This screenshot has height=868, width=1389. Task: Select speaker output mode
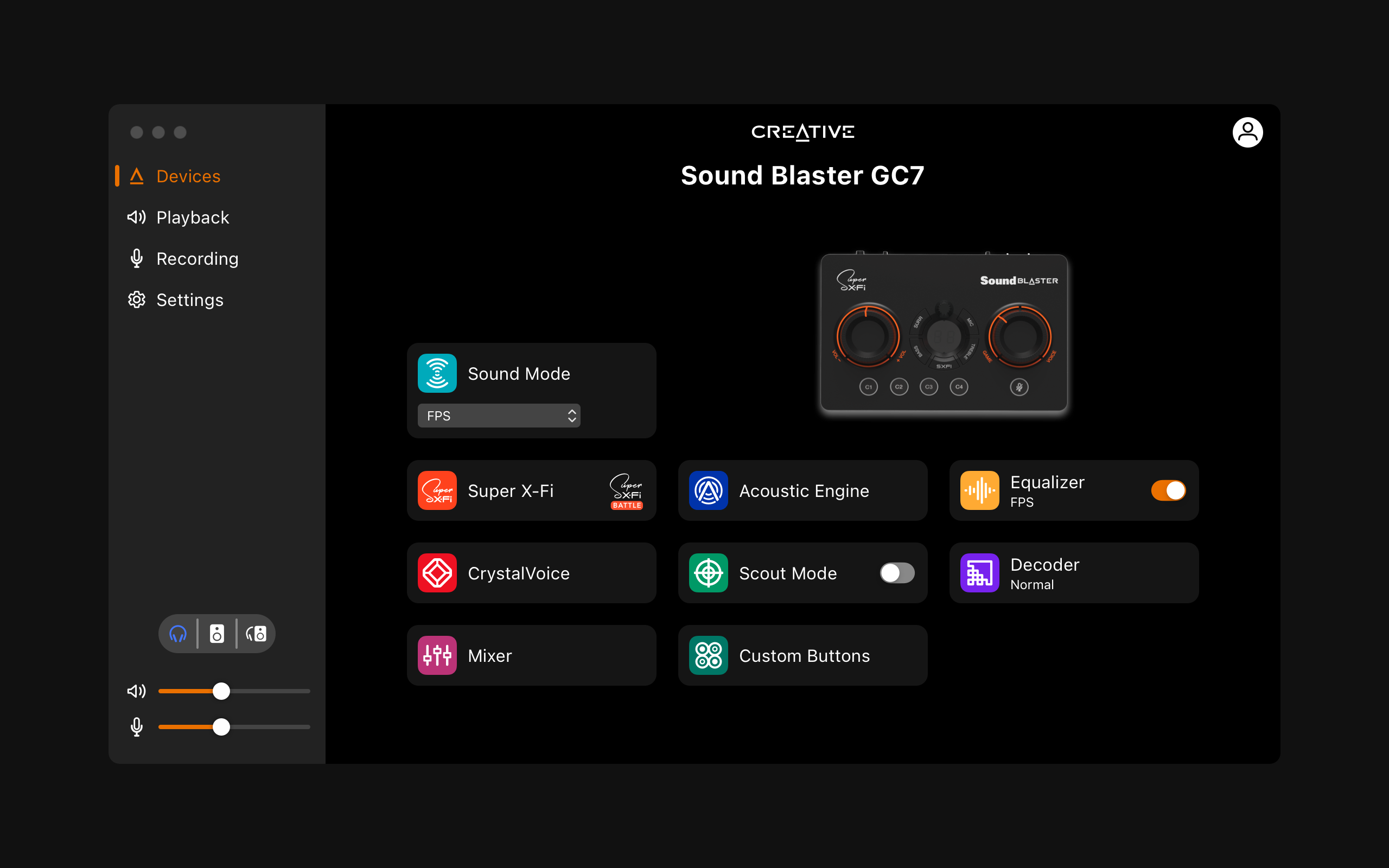(217, 634)
